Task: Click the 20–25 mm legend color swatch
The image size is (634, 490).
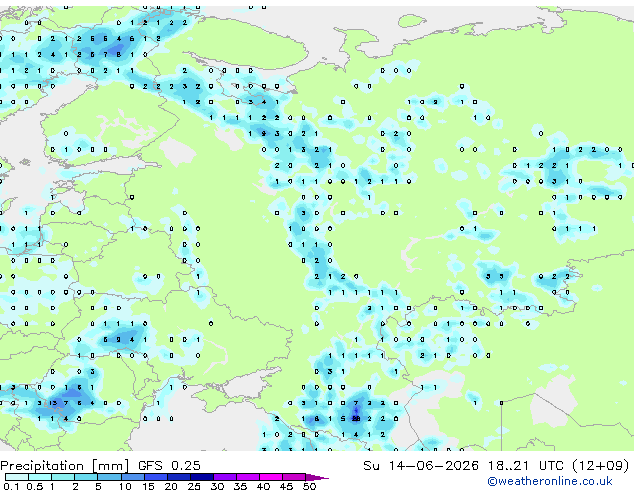Action: 178,477
